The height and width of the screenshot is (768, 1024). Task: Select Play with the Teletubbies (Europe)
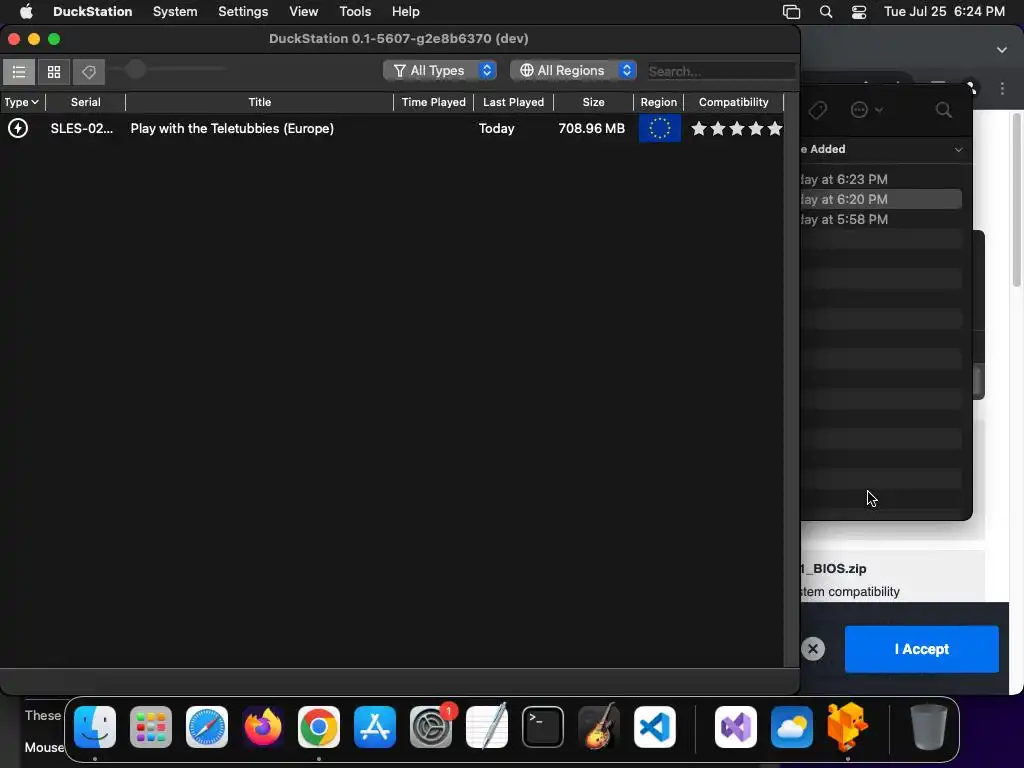point(232,129)
